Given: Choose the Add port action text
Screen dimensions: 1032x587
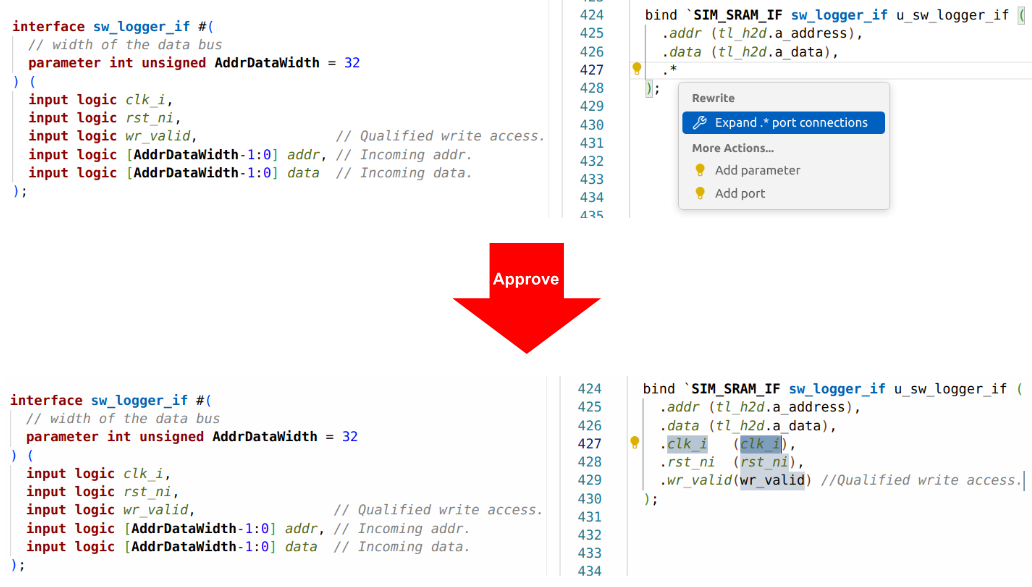Looking at the screenshot, I should click(740, 194).
